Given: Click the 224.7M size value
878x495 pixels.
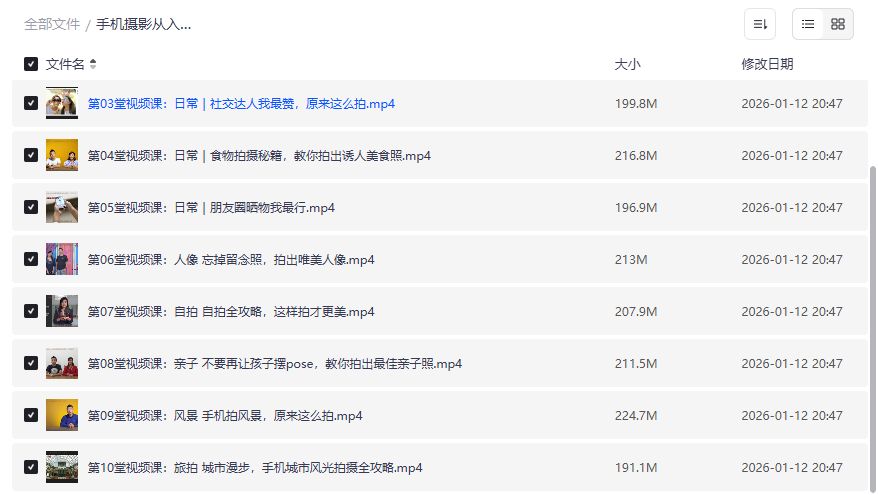Looking at the screenshot, I should [x=636, y=415].
